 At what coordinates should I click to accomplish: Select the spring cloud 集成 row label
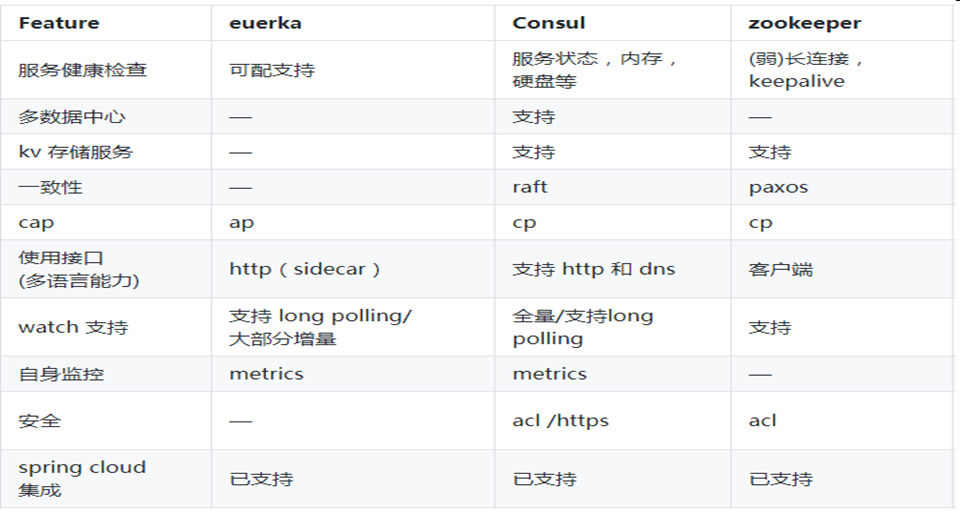click(x=82, y=479)
